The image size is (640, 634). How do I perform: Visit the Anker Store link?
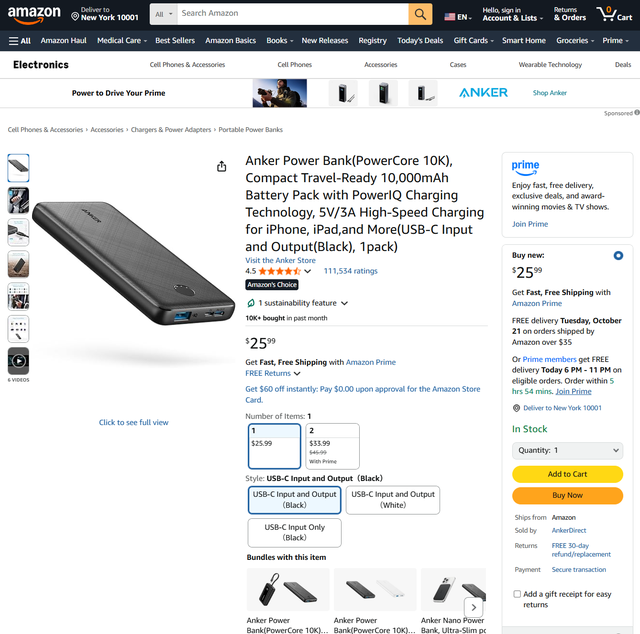tap(280, 260)
